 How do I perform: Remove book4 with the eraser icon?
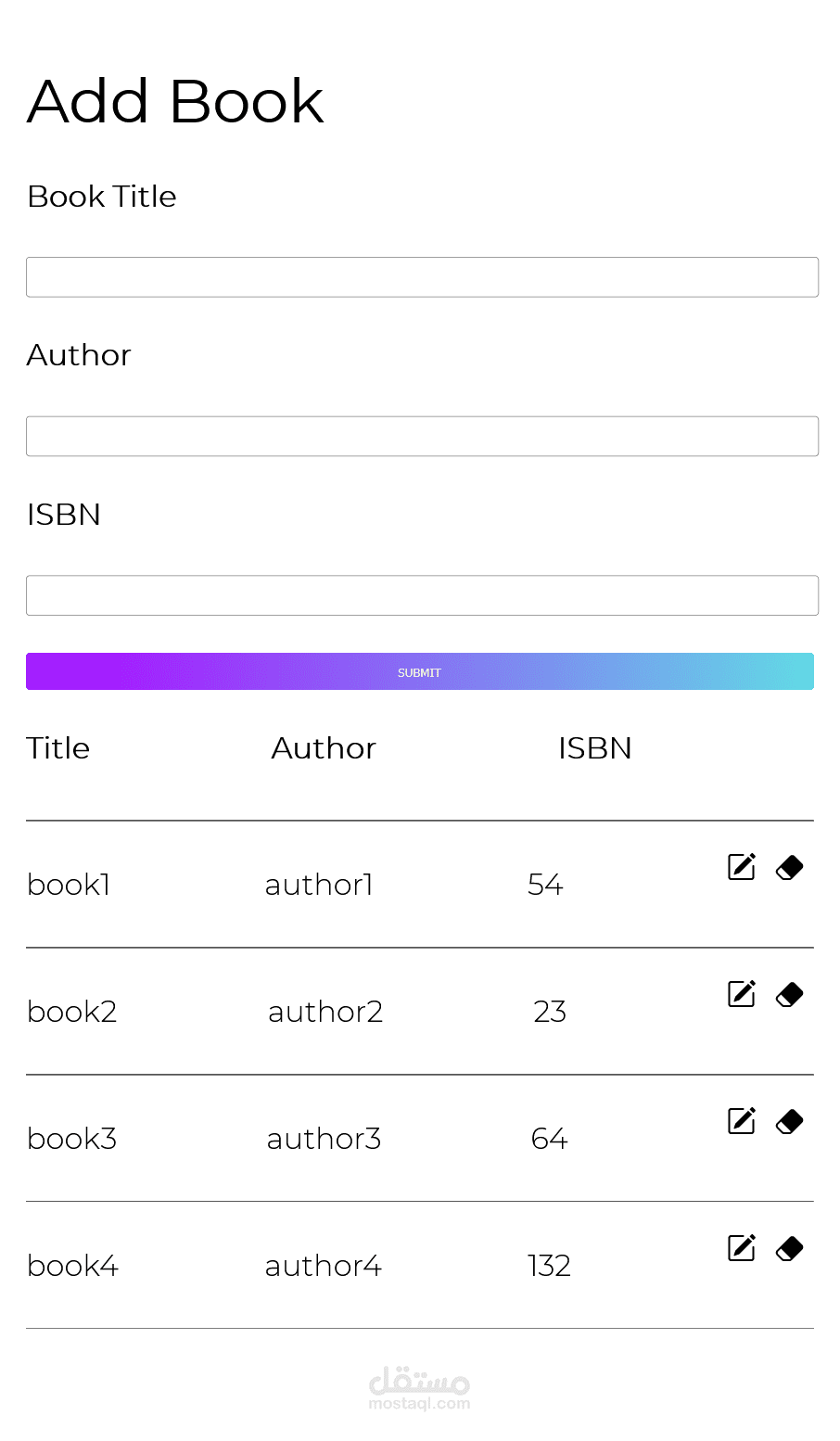[x=789, y=1249]
